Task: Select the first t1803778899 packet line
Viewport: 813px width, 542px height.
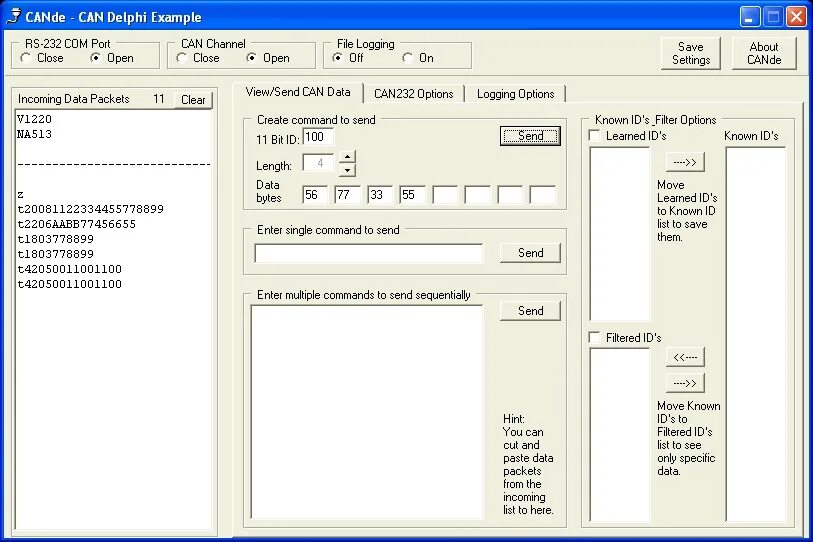Action: click(55, 239)
